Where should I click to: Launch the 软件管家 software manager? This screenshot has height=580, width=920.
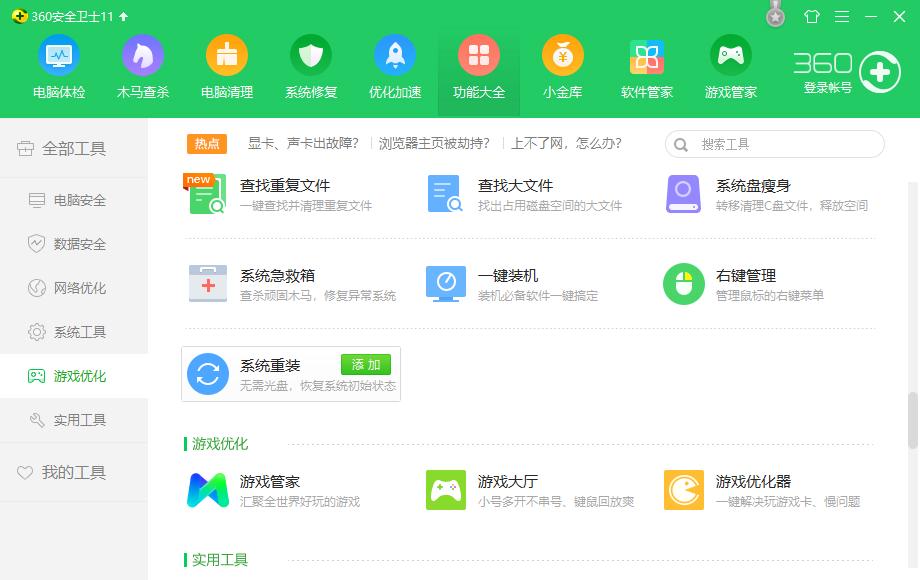(x=646, y=65)
